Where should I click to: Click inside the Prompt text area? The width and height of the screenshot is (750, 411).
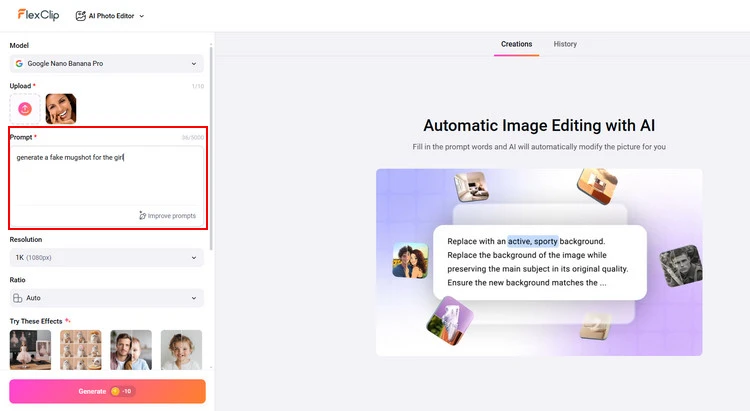pos(106,175)
